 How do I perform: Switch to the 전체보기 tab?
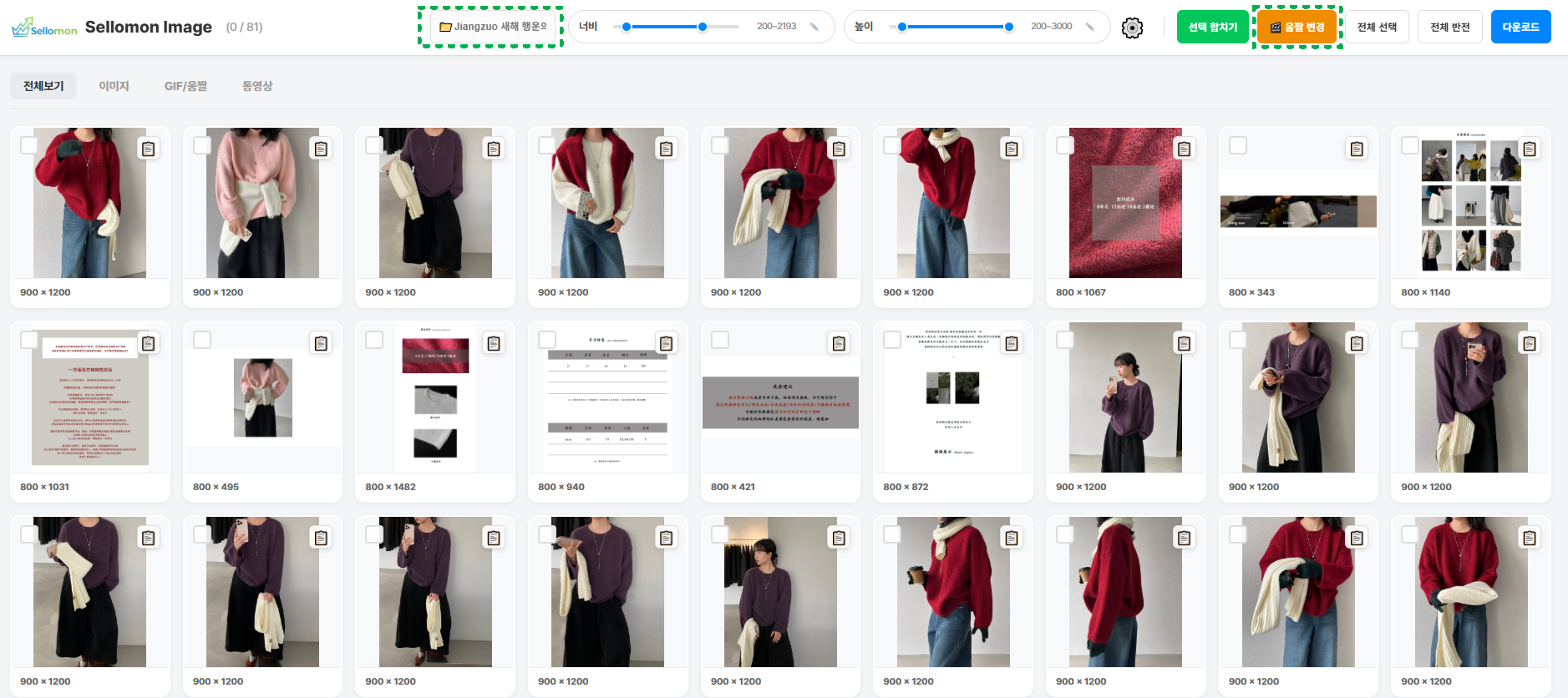tap(43, 86)
